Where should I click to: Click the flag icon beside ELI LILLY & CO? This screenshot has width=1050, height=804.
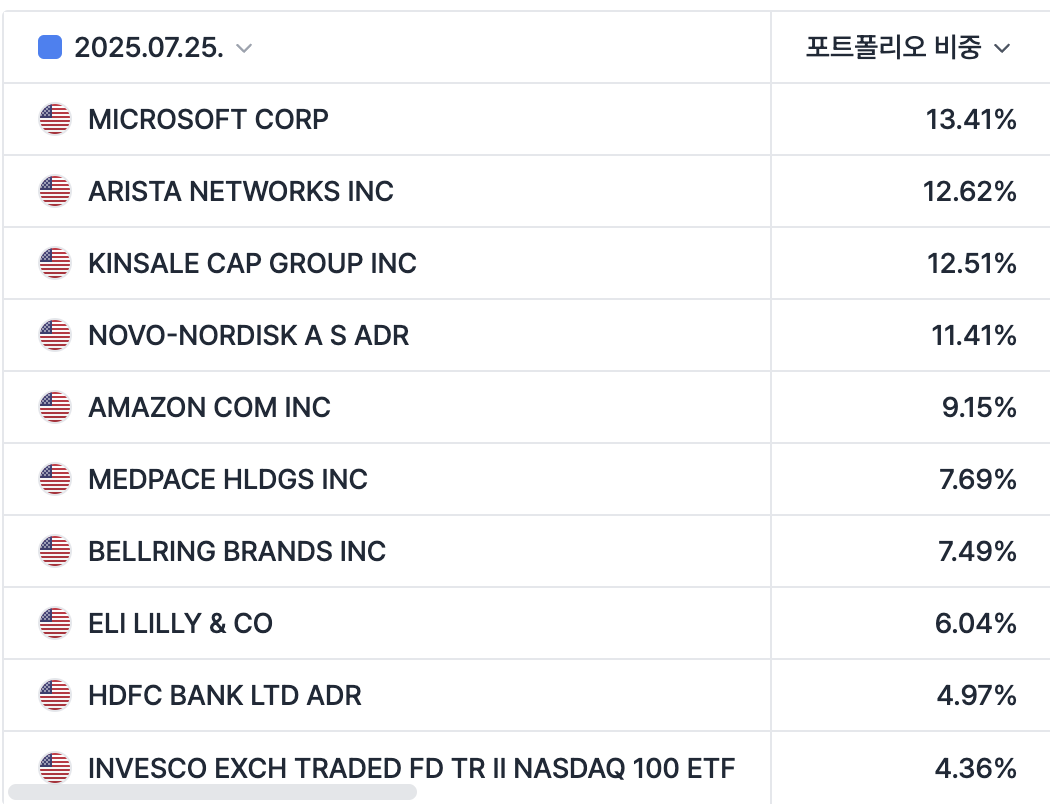(55, 623)
